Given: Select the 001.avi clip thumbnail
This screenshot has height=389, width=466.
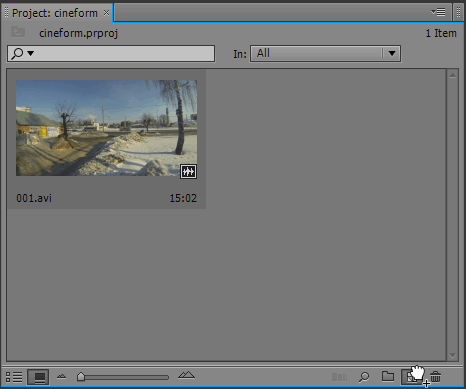Looking at the screenshot, I should click(106, 128).
